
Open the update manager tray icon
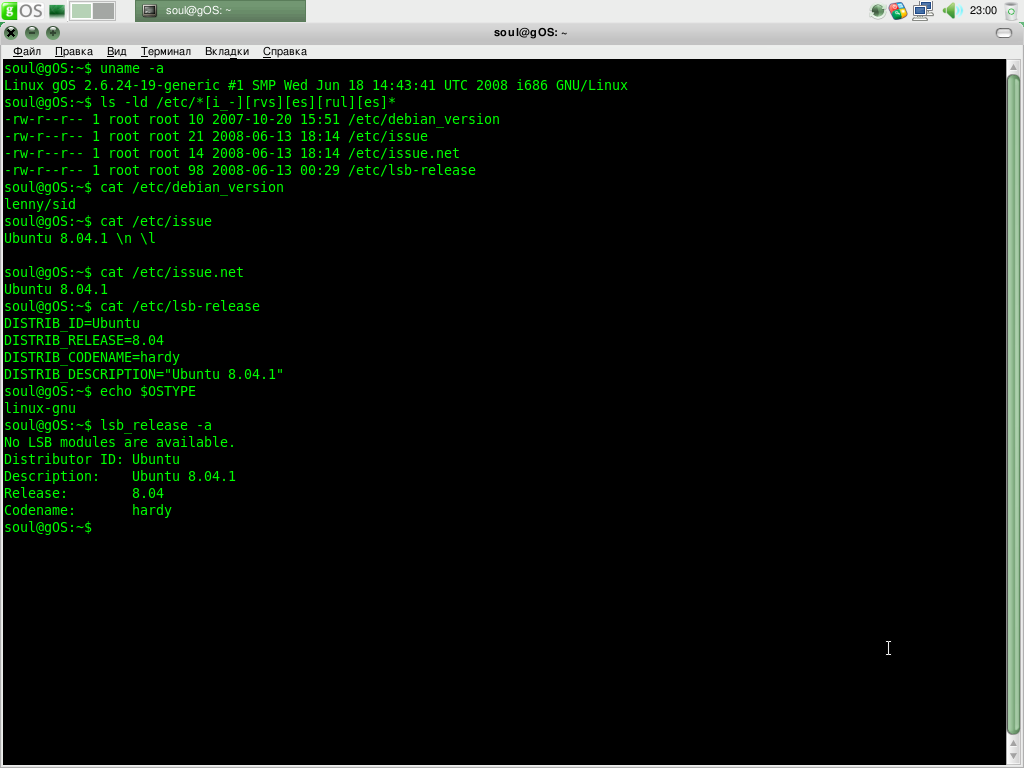878,10
